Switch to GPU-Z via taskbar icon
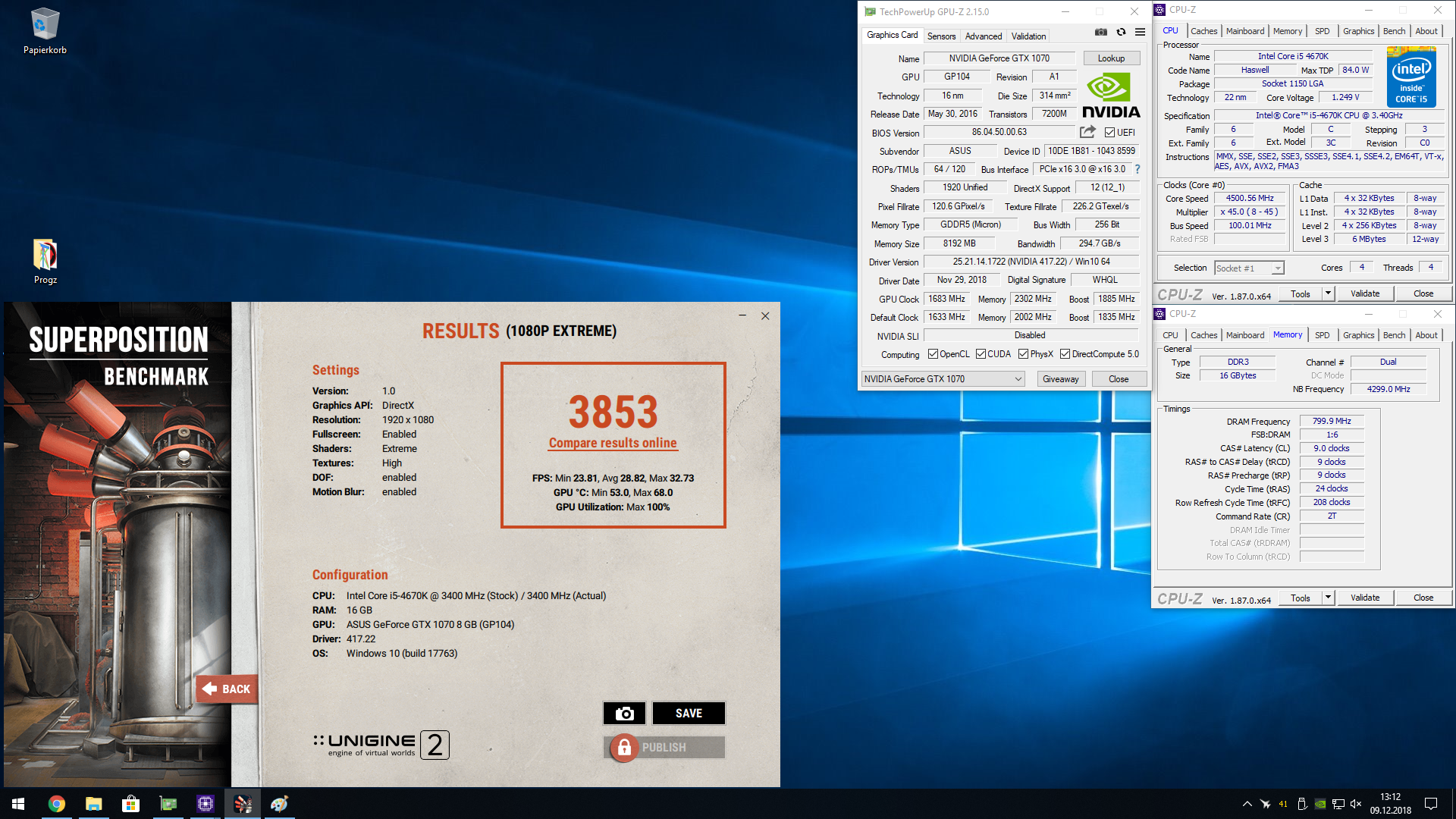Image resolution: width=1456 pixels, height=819 pixels. [x=168, y=804]
